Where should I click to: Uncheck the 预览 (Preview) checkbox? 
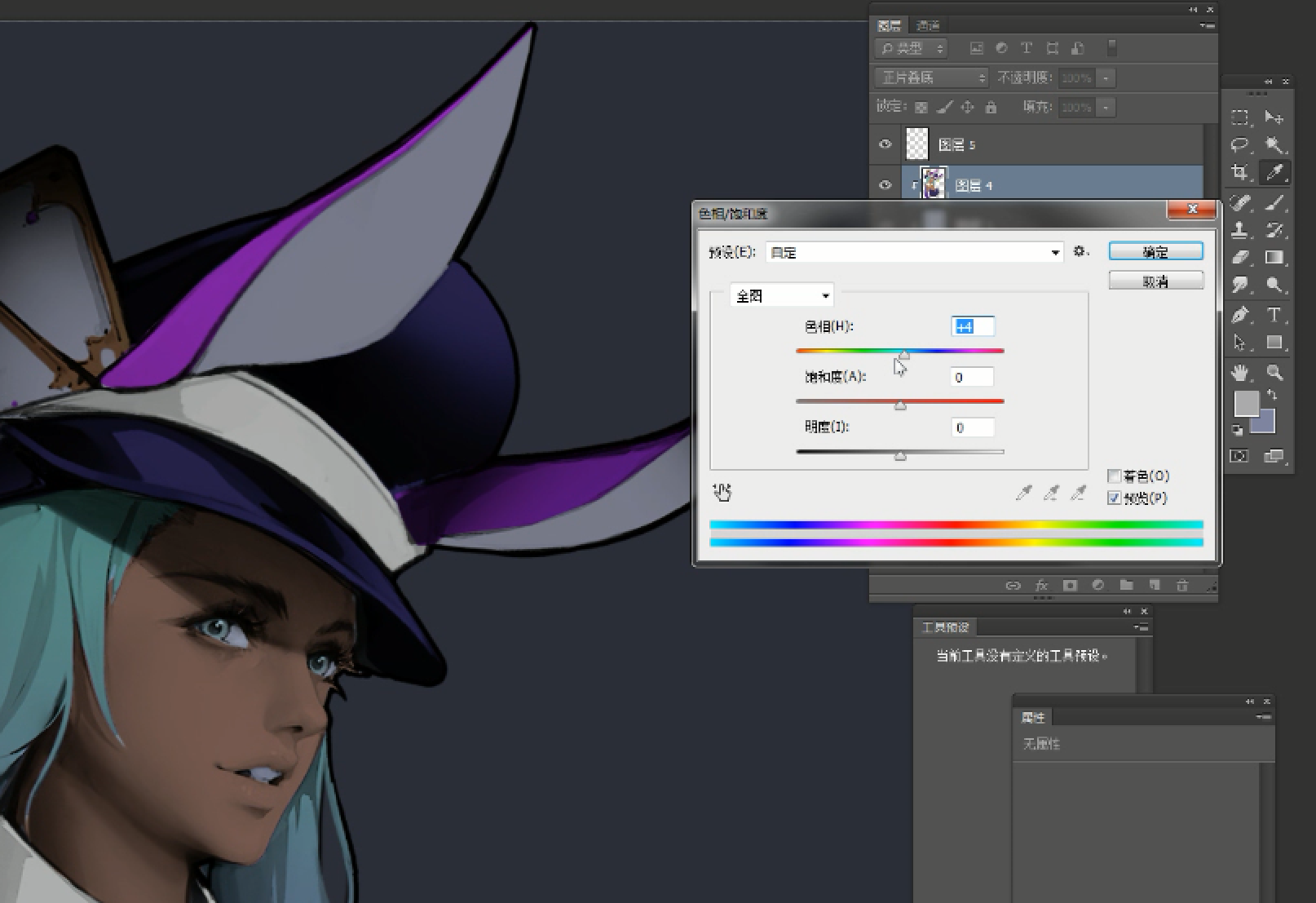(1114, 498)
